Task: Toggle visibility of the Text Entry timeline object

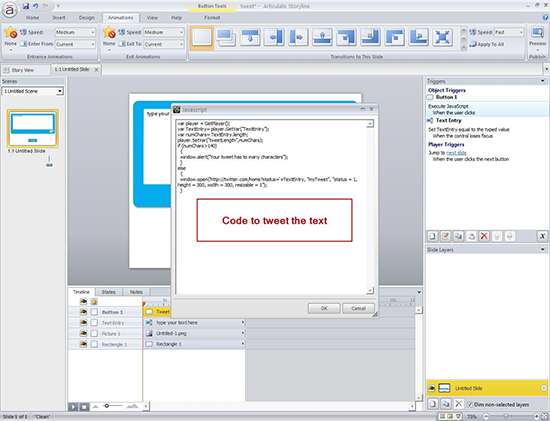Action: [83, 322]
